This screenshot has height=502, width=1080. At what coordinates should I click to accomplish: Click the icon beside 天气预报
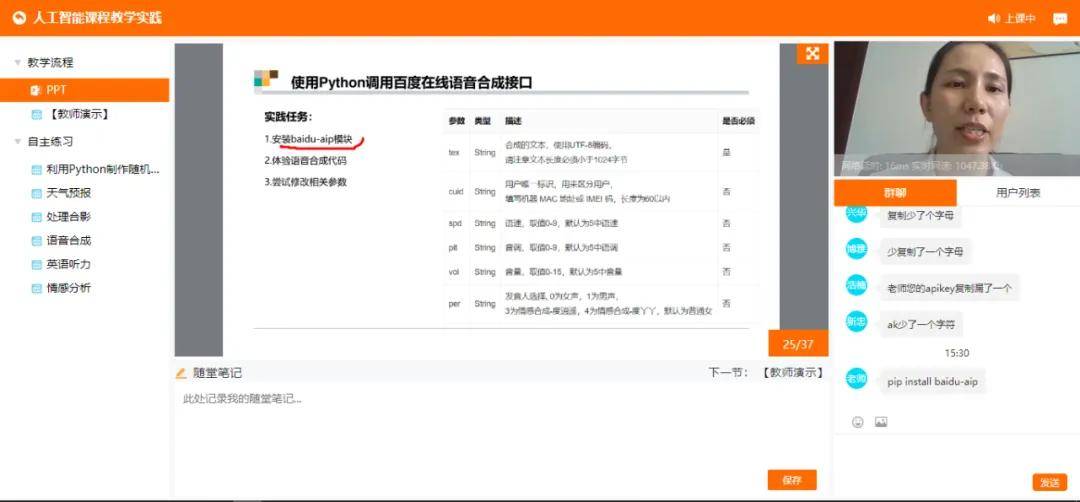tap(37, 194)
